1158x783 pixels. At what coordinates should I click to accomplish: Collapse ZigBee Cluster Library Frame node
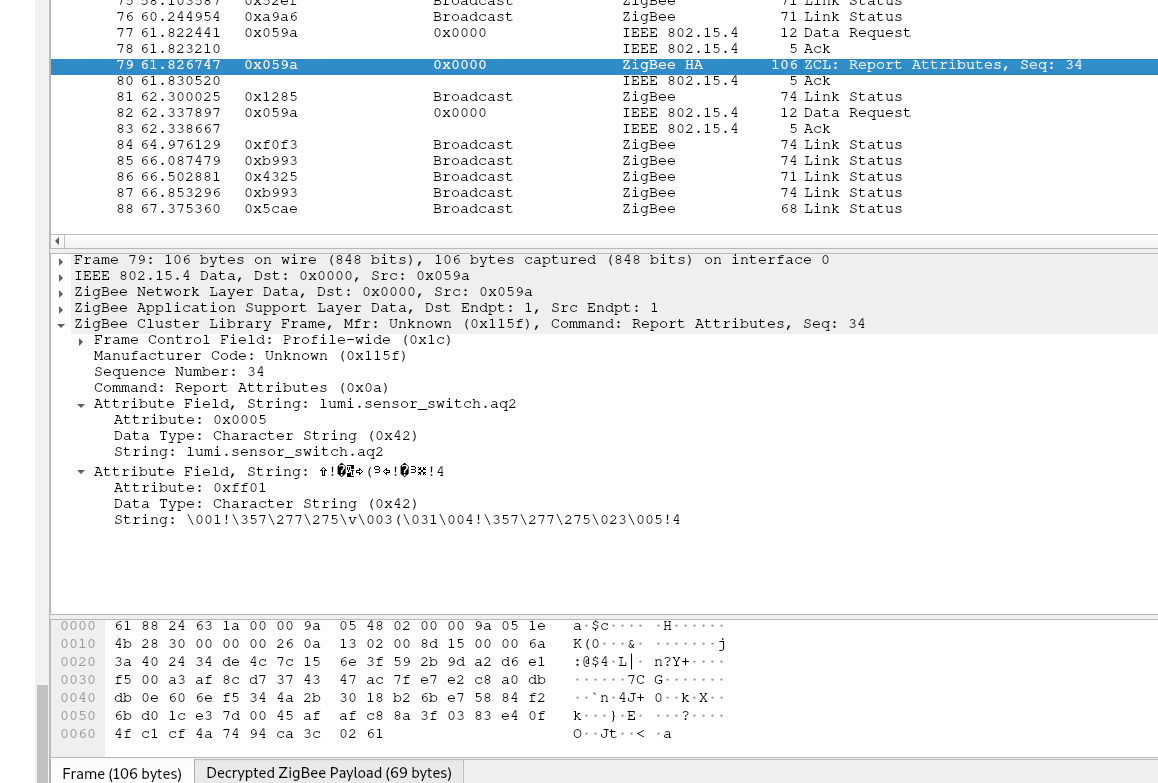click(x=61, y=325)
